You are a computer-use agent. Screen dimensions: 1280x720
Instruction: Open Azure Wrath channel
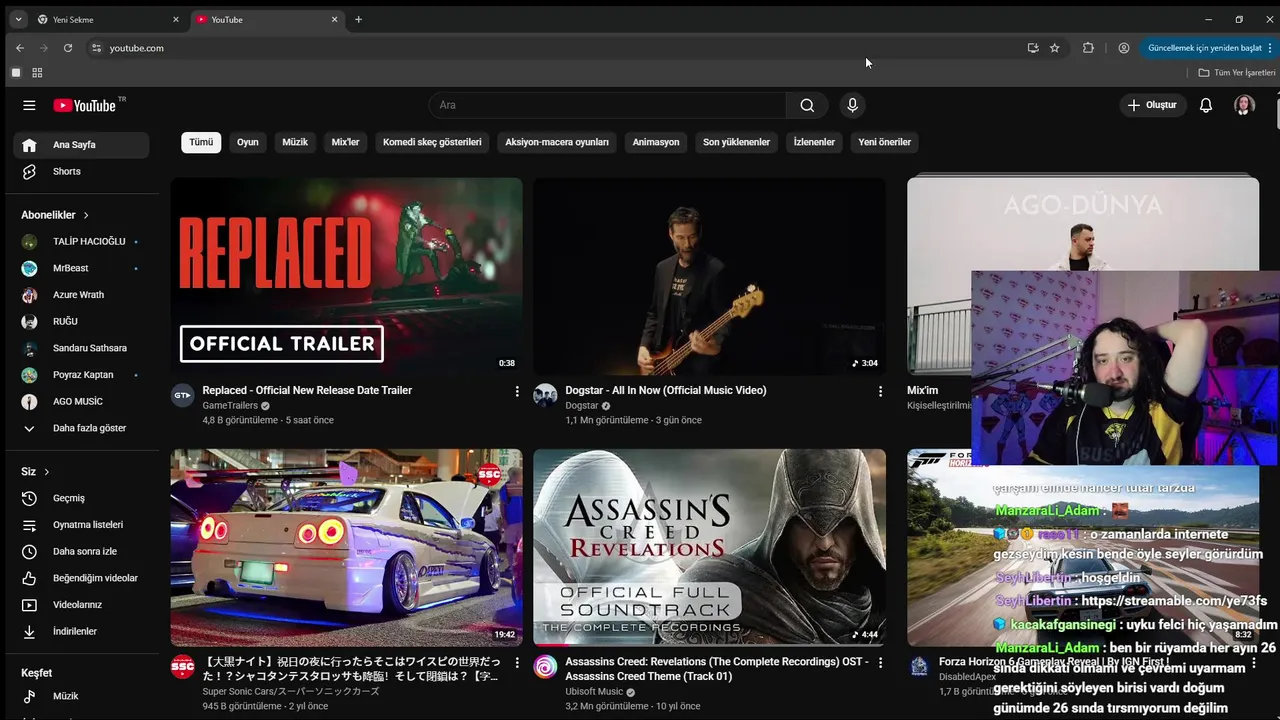pyautogui.click(x=81, y=295)
